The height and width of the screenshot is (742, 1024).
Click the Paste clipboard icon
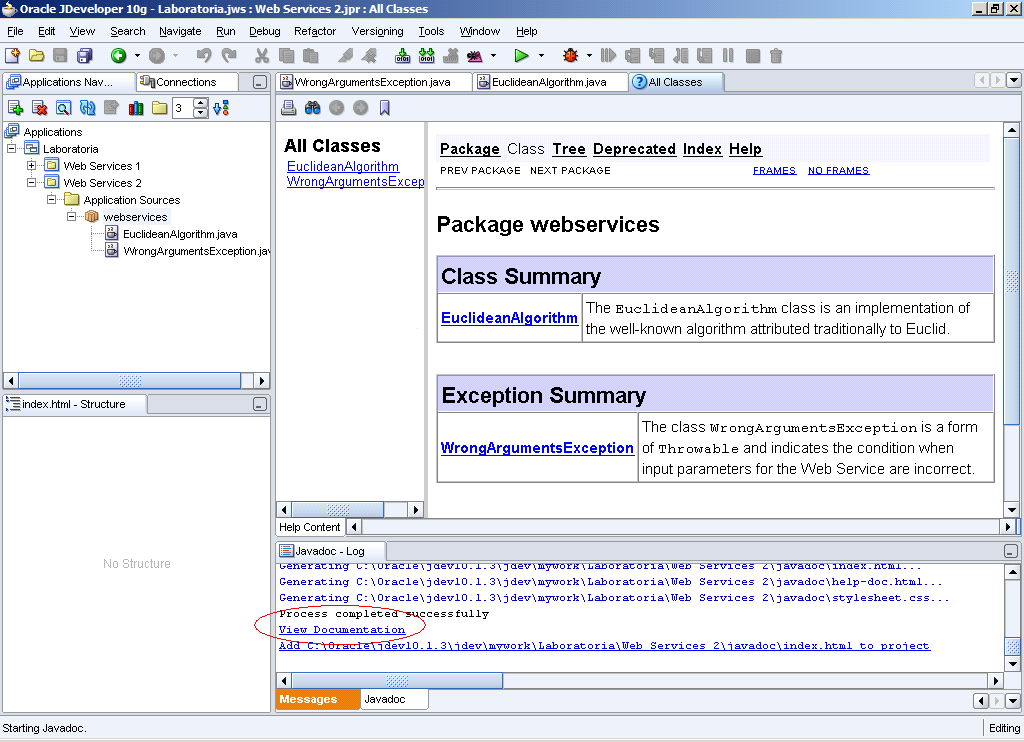(x=311, y=56)
